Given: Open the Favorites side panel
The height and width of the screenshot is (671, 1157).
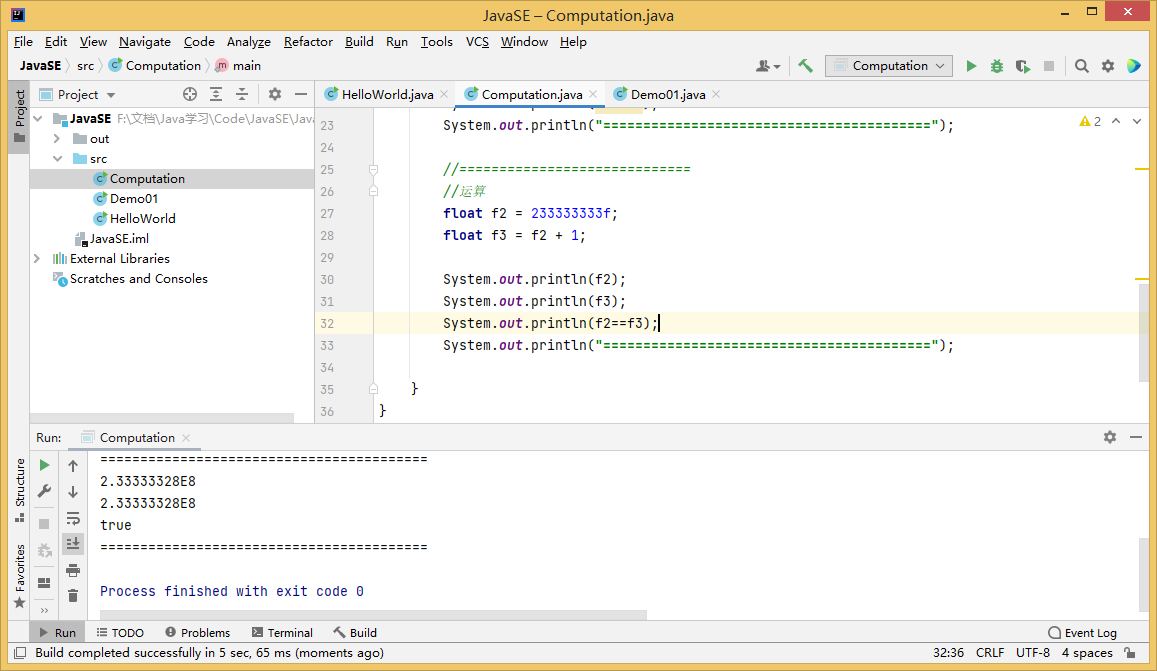Looking at the screenshot, I should pos(20,576).
